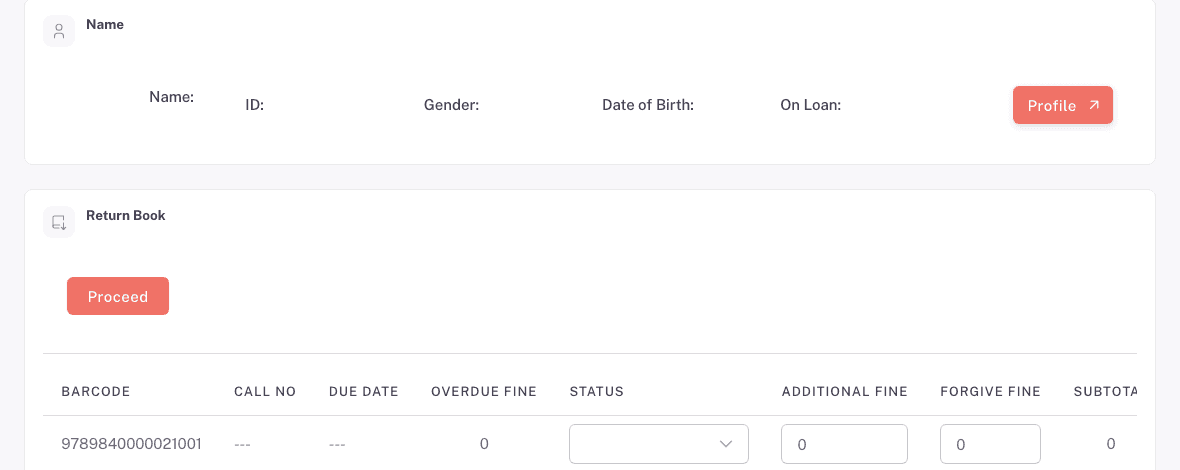The image size is (1180, 470).
Task: Click the Date of Birth label
Action: coord(648,105)
